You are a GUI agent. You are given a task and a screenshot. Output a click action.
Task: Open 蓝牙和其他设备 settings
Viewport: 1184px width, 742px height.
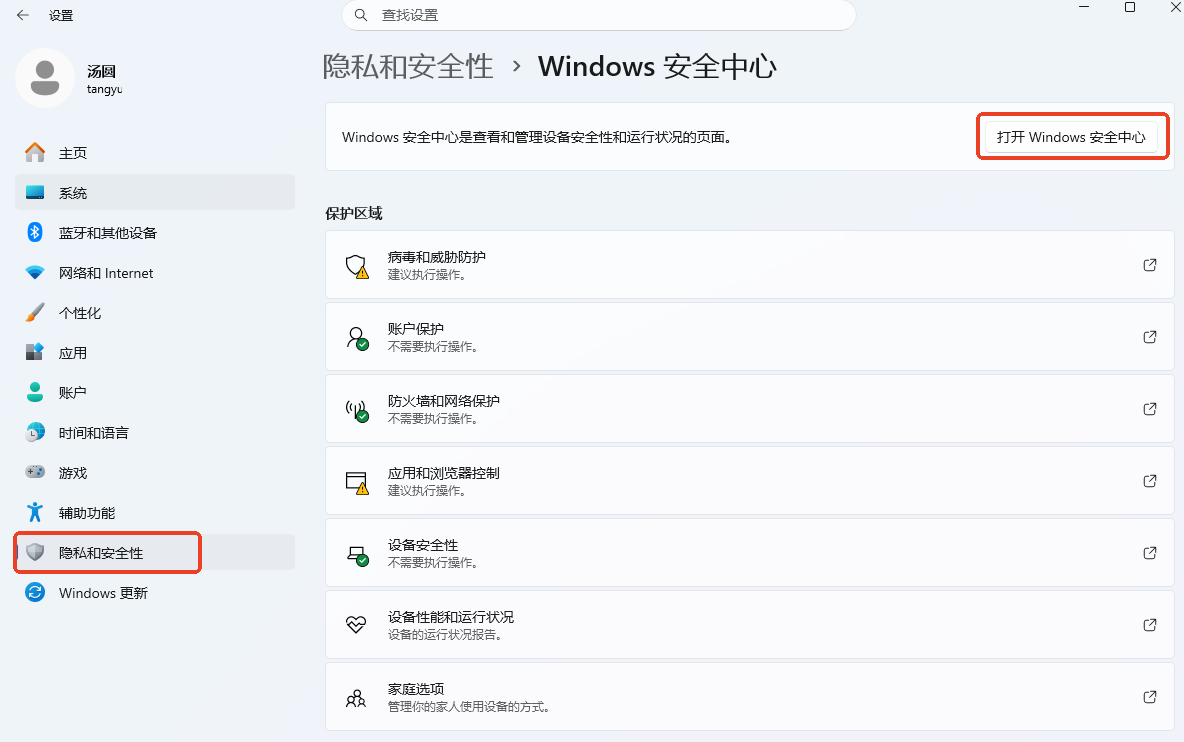point(155,232)
